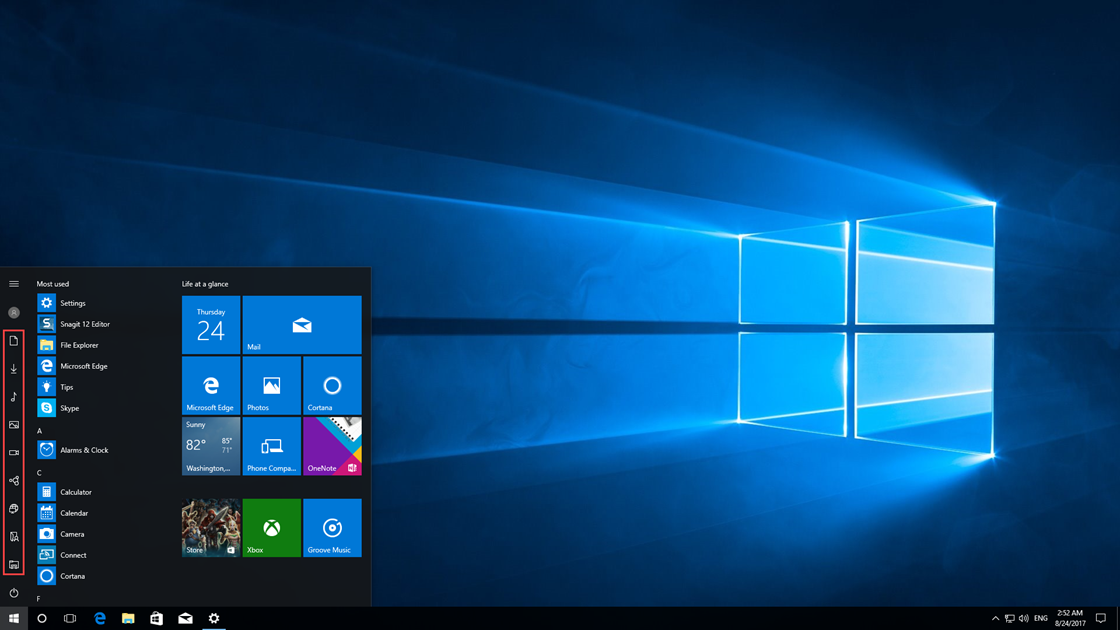The image size is (1120, 630).
Task: Expand the Start menu hamburger
Action: [14, 283]
